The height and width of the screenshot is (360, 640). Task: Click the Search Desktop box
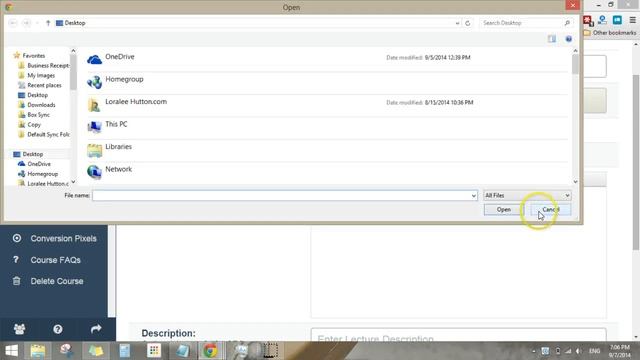(522, 23)
